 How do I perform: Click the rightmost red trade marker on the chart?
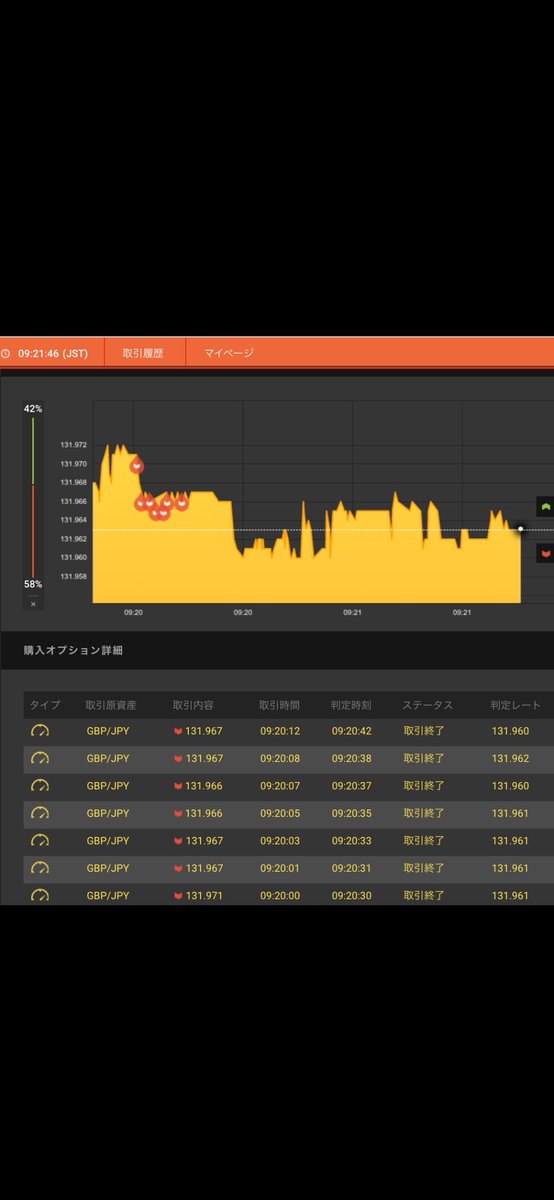182,503
